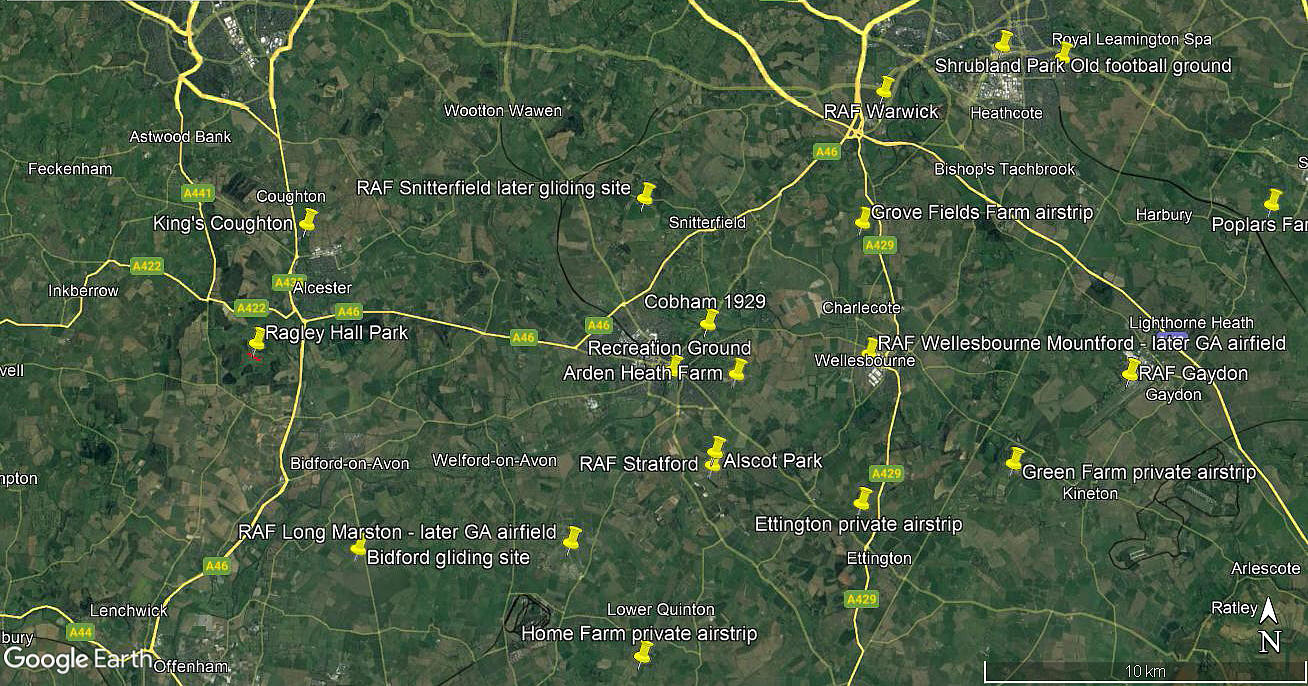
Task: Select the Shrubland Park pushpin
Action: 1004,42
